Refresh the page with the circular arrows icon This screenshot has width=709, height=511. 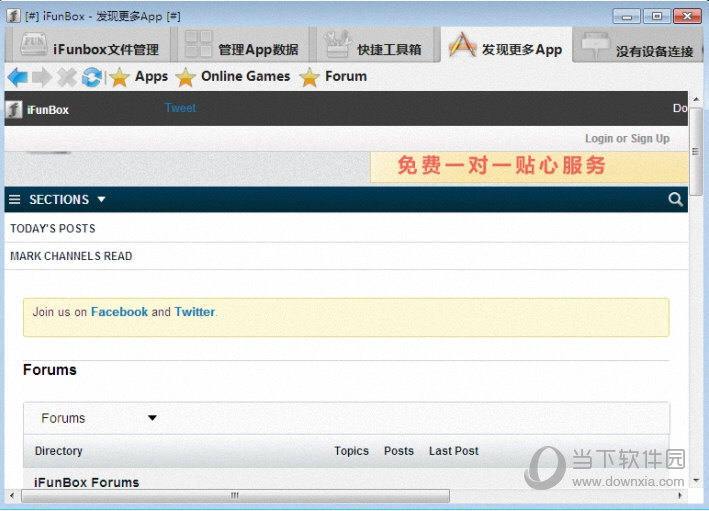click(92, 77)
